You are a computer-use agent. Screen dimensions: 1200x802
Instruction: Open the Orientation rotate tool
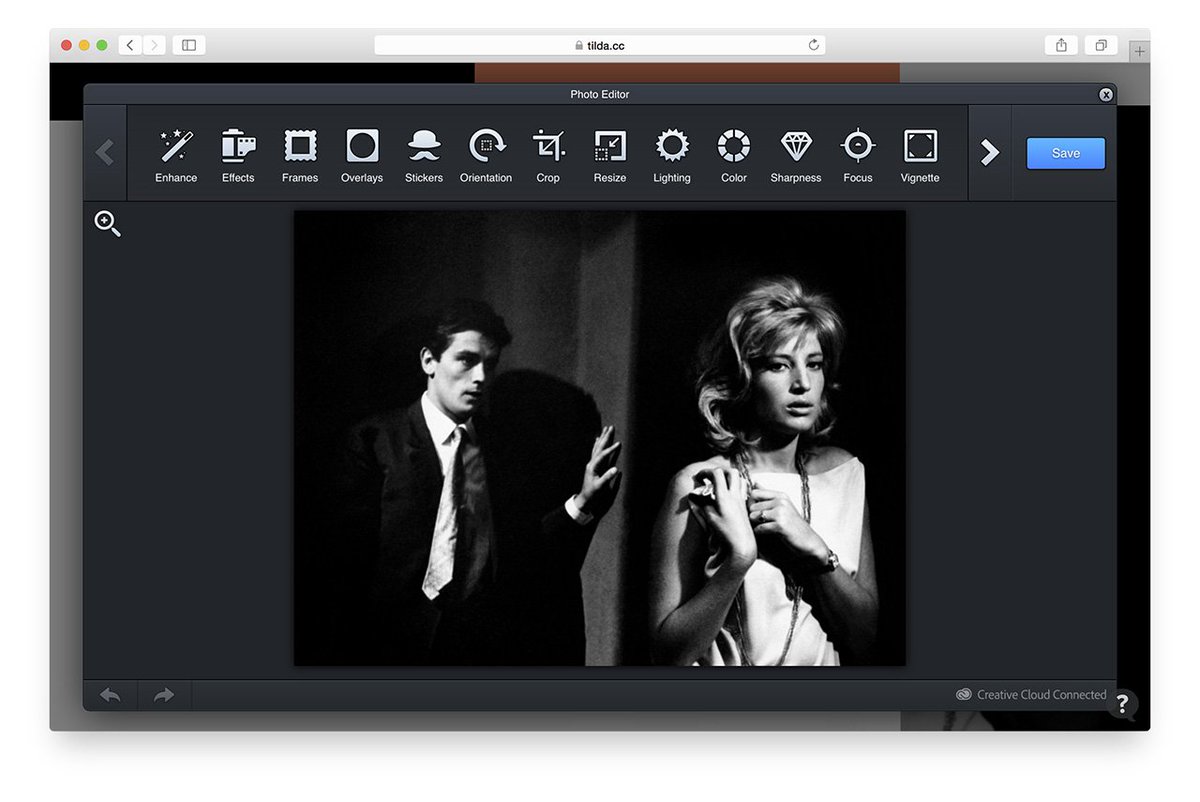tap(486, 155)
